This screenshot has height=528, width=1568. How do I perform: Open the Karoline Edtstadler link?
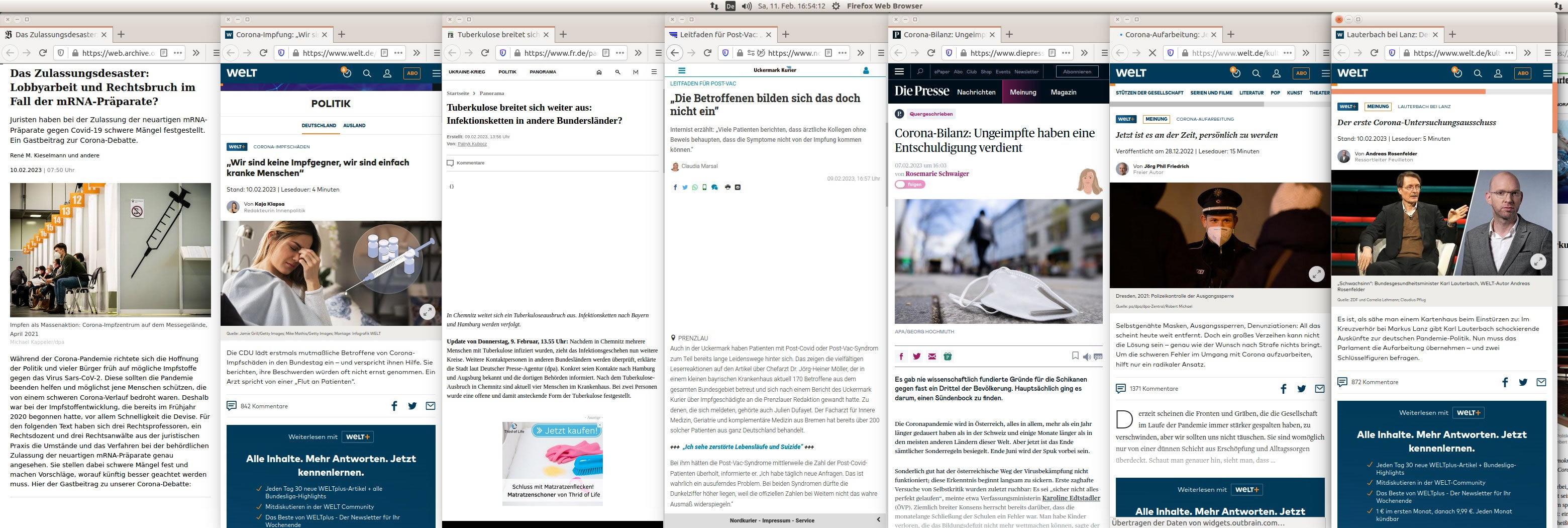pos(1071,498)
